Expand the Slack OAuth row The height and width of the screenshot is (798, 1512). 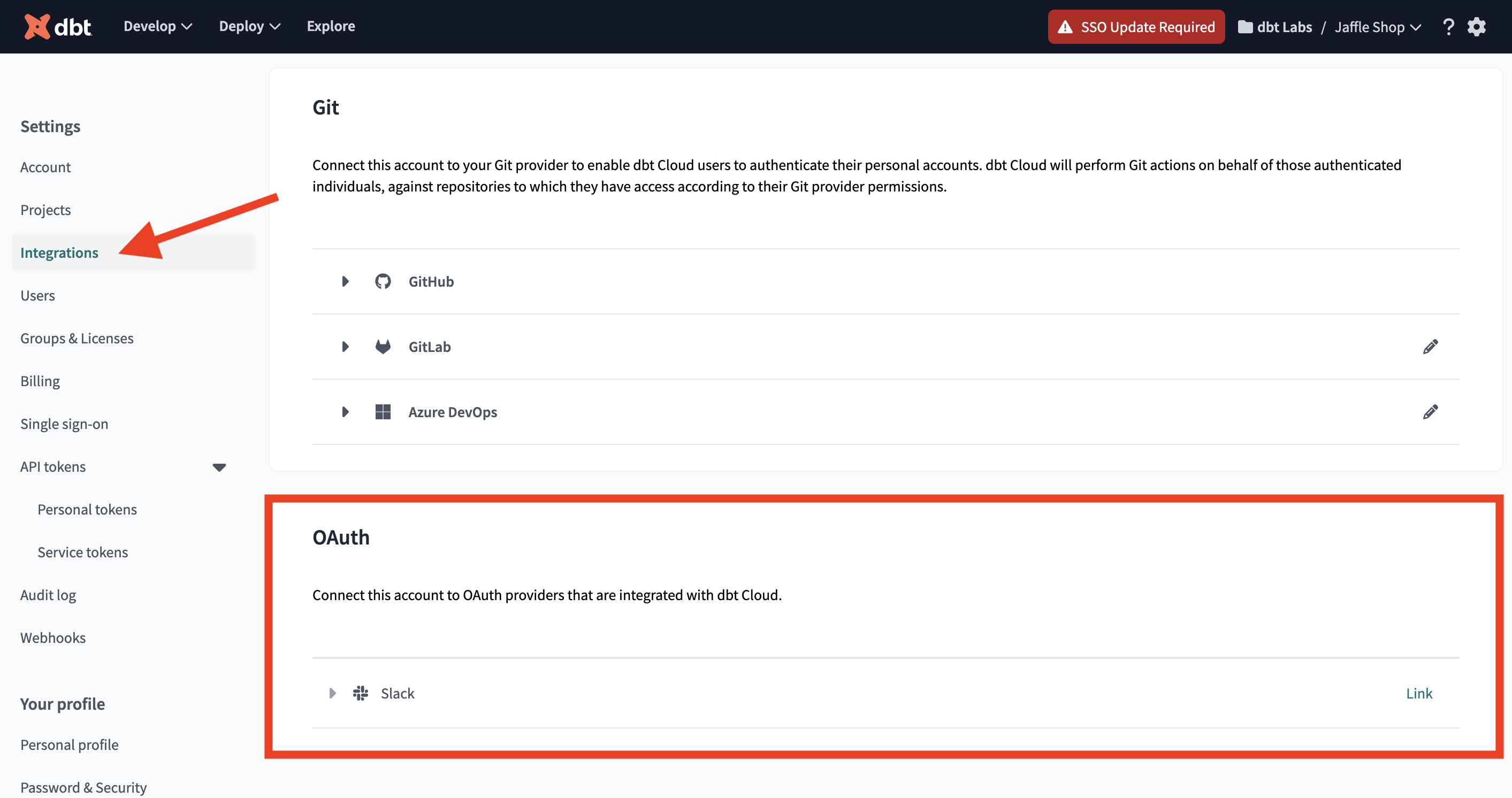click(x=332, y=693)
